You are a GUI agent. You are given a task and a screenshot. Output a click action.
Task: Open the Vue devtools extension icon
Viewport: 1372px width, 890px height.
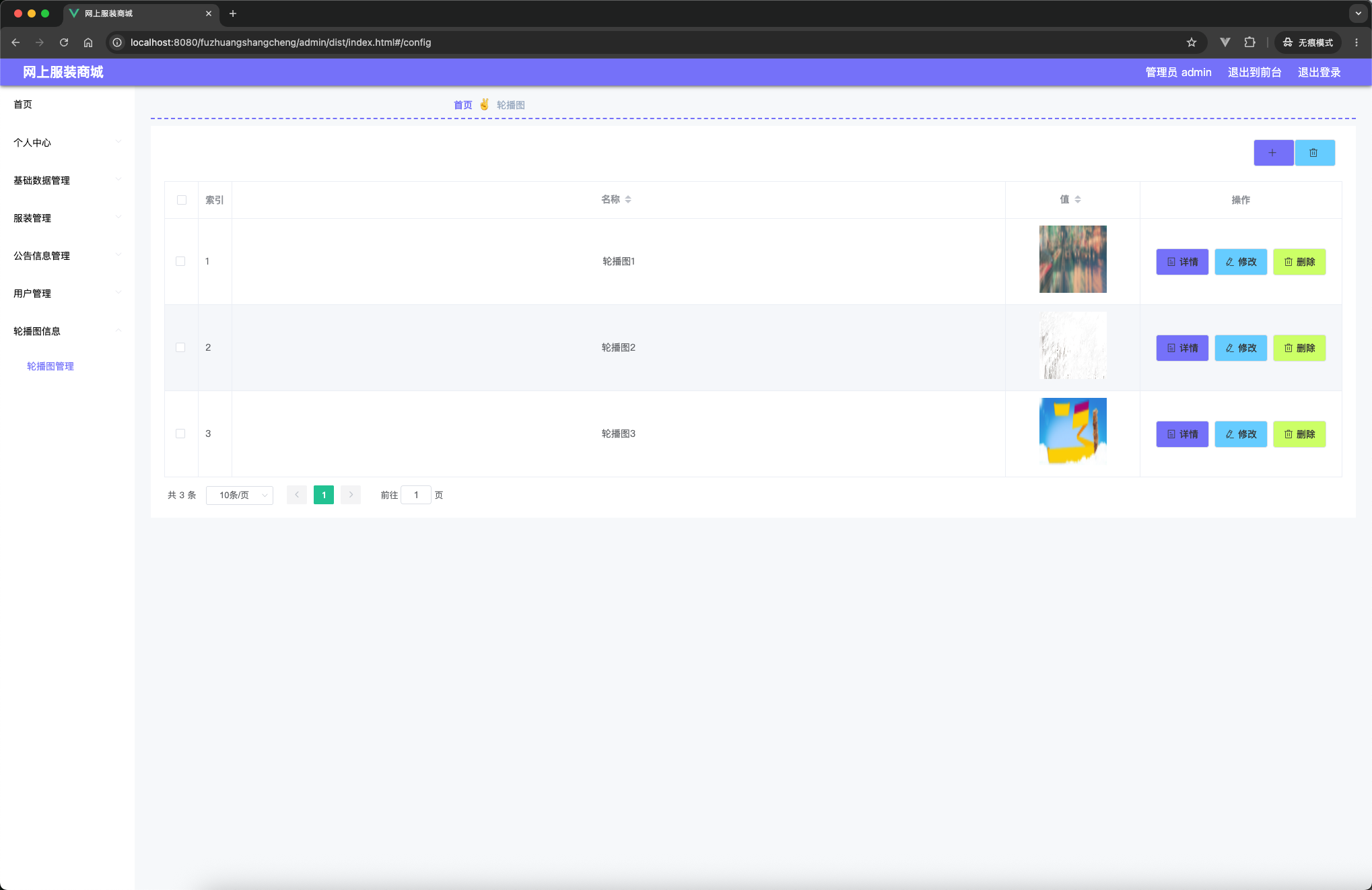coord(1225,42)
